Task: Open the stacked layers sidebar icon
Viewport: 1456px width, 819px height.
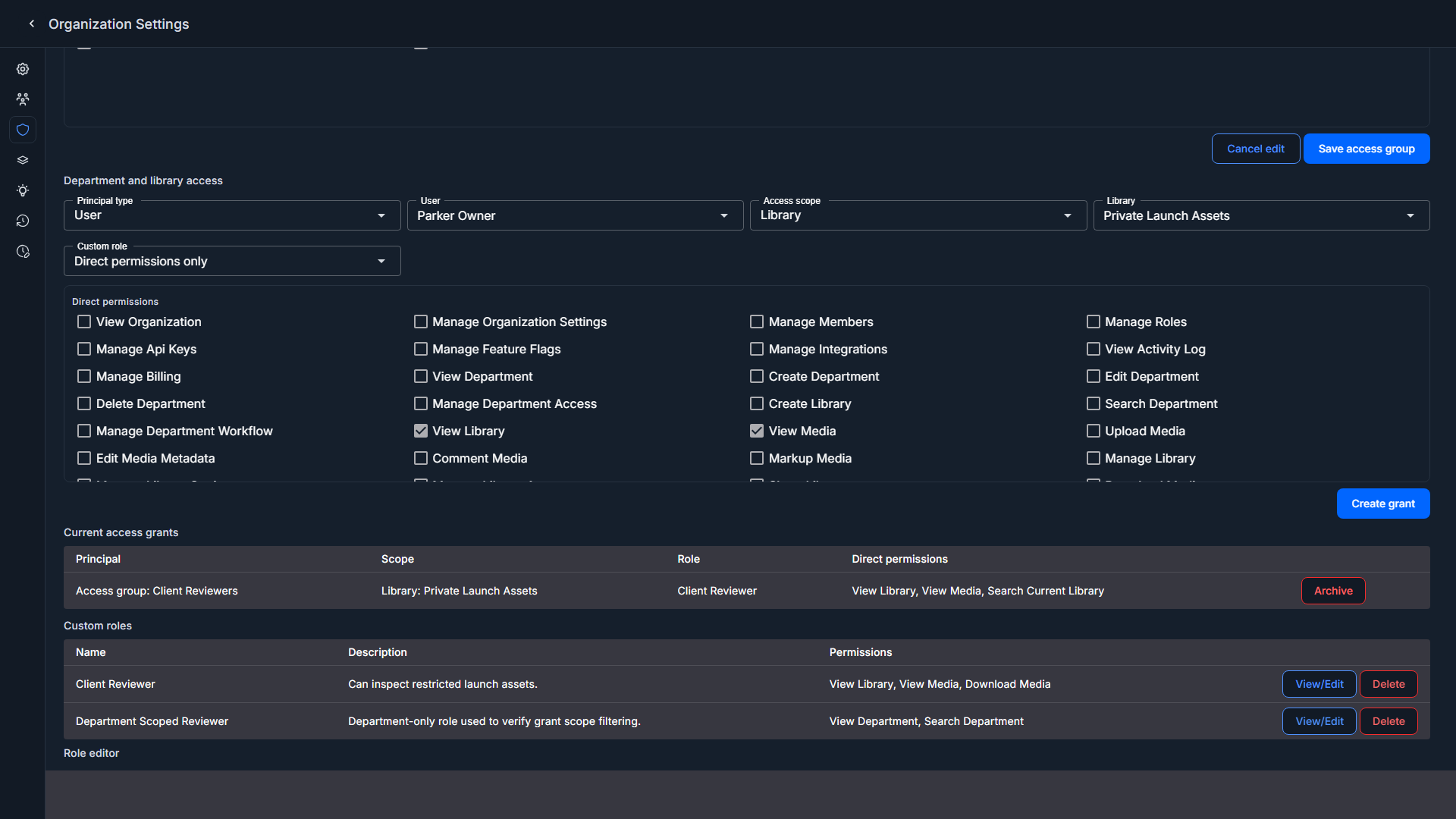Action: 23,160
